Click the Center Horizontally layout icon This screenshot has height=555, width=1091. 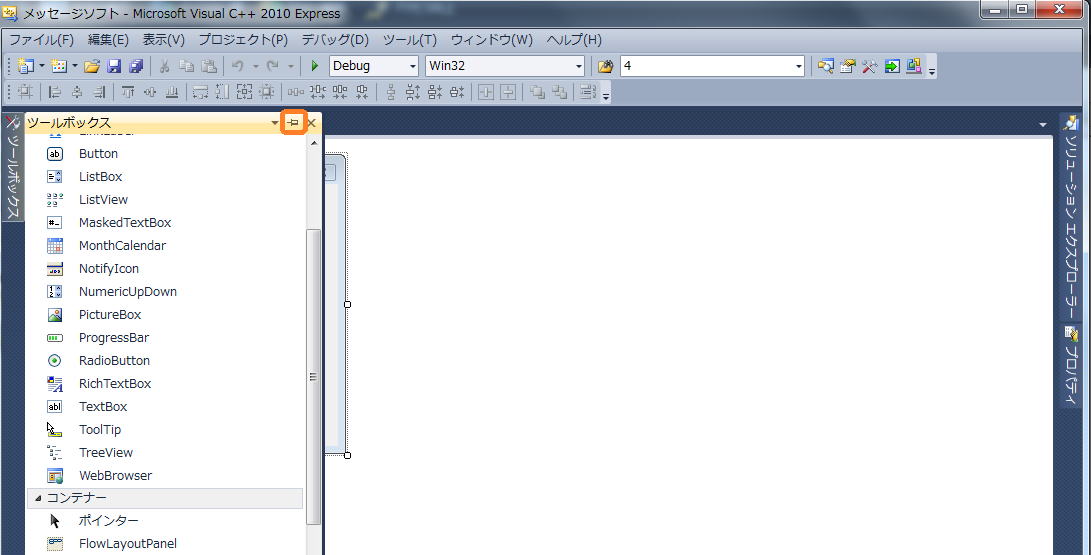click(x=486, y=92)
